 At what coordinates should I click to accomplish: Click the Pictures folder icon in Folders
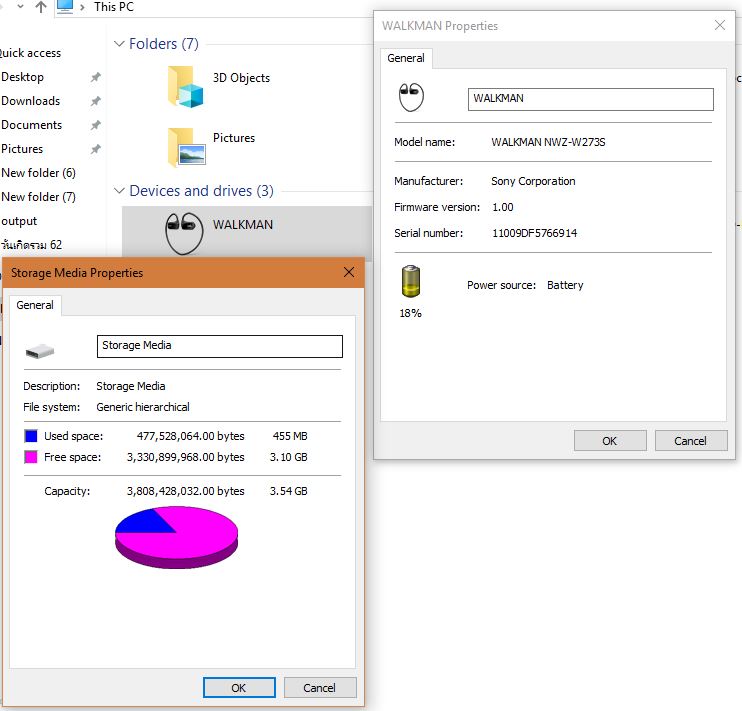pyautogui.click(x=187, y=147)
